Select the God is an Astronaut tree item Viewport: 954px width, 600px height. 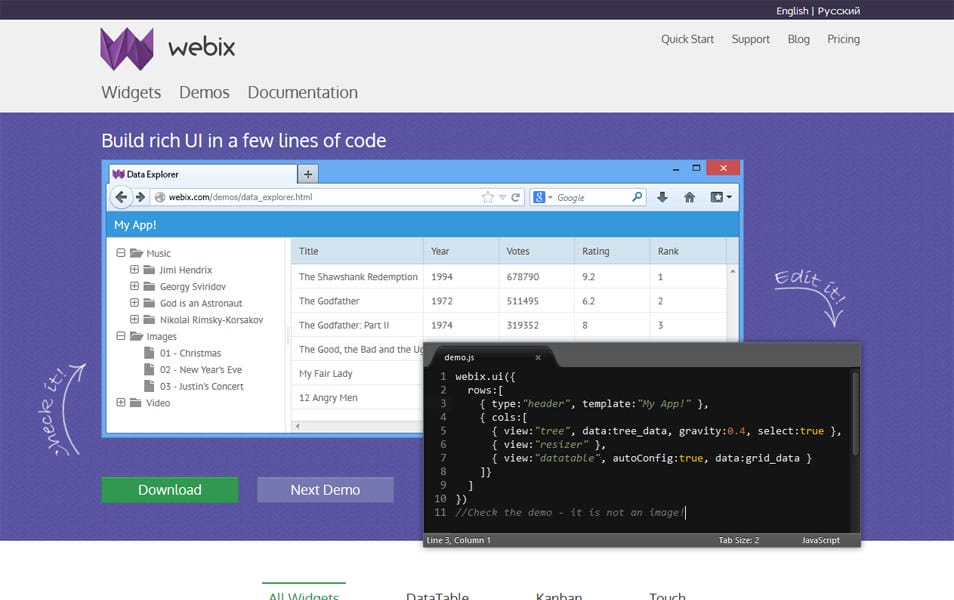click(201, 303)
